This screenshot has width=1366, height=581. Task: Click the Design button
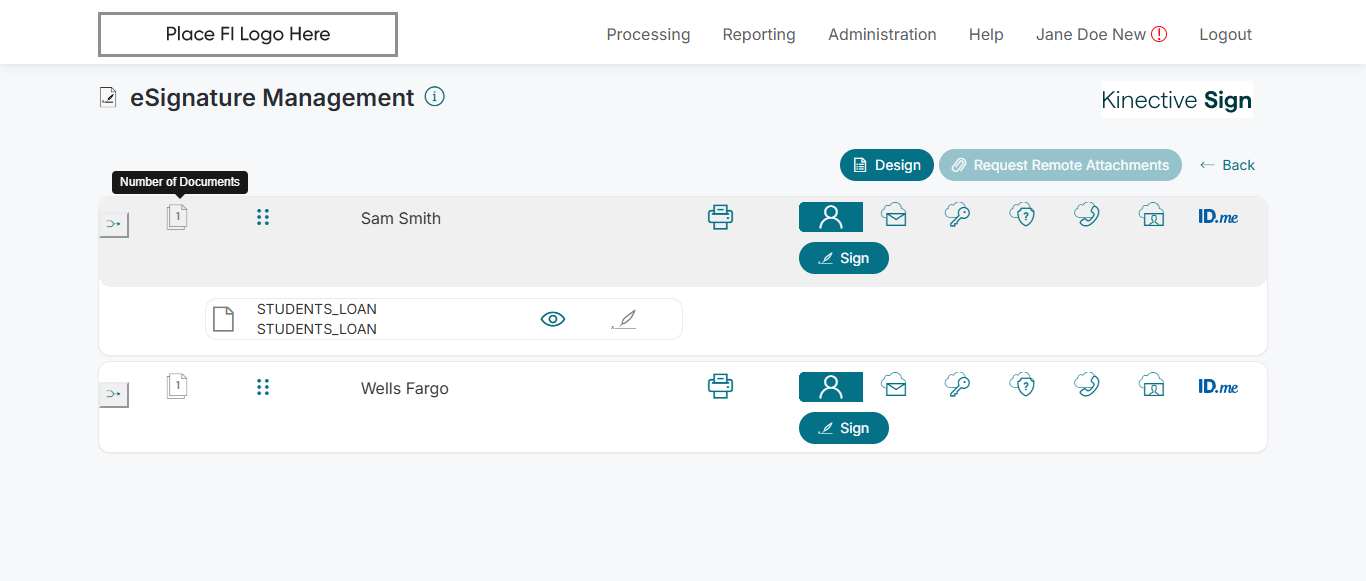point(887,165)
